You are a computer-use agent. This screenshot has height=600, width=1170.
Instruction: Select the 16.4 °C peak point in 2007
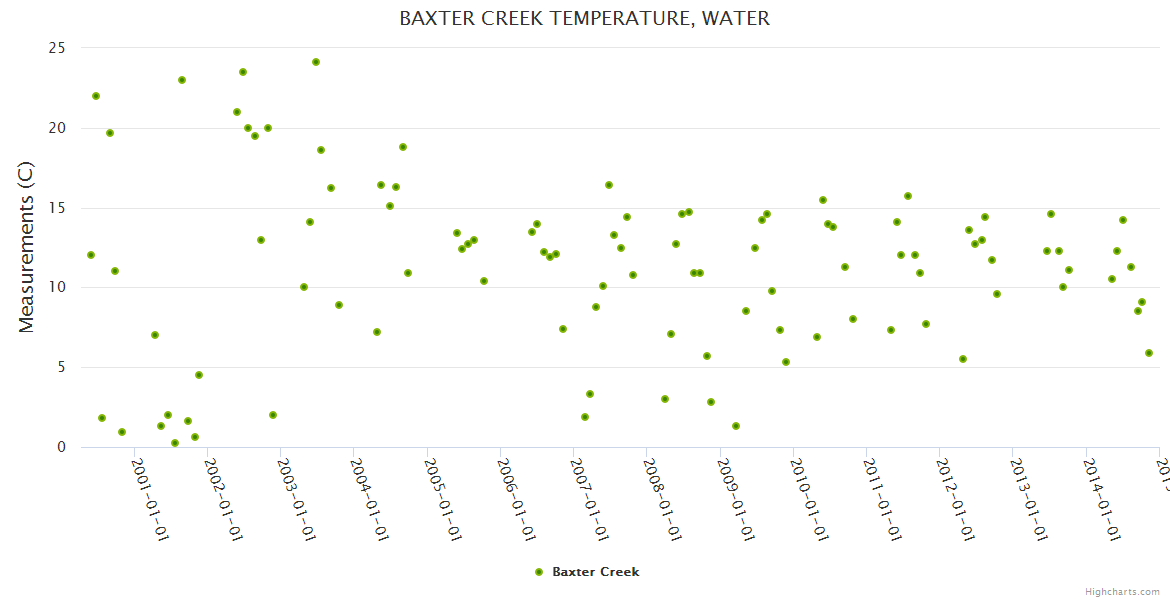tap(609, 185)
